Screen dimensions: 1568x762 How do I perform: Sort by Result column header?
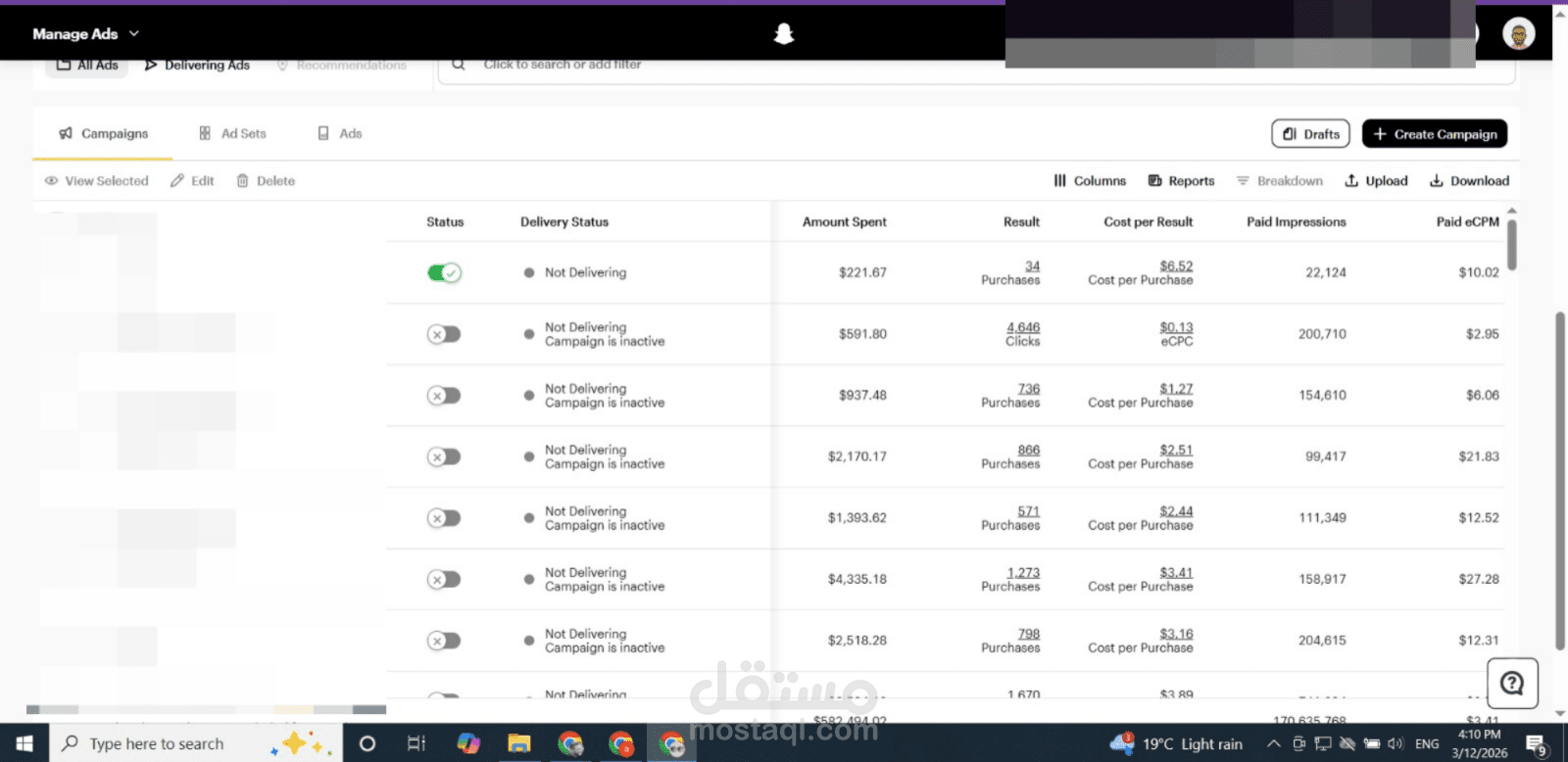[1021, 222]
